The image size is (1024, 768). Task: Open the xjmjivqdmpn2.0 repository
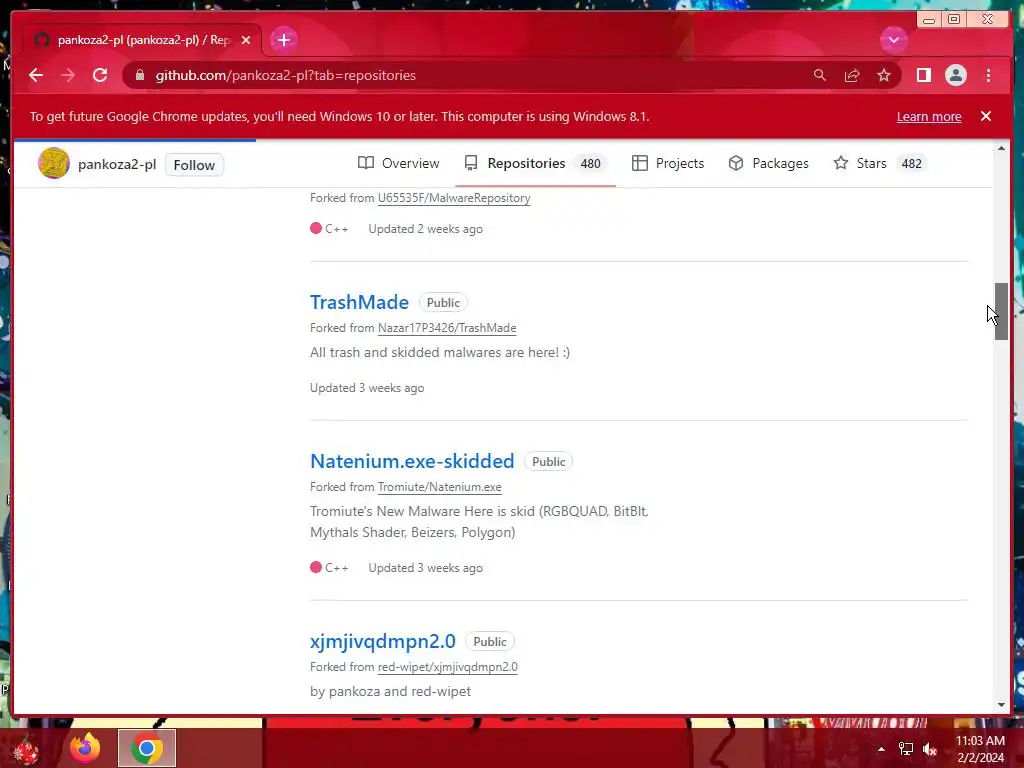coord(383,641)
